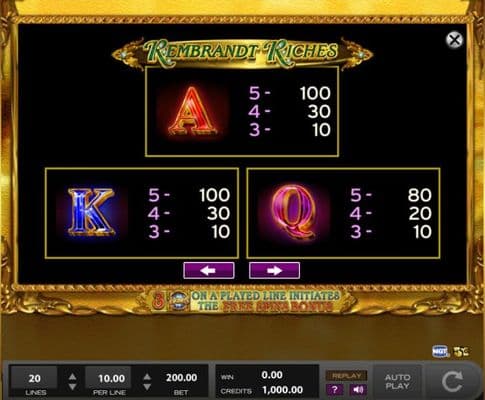Lower the per line bet down arrow
The width and height of the screenshot is (485, 400).
pos(147,387)
